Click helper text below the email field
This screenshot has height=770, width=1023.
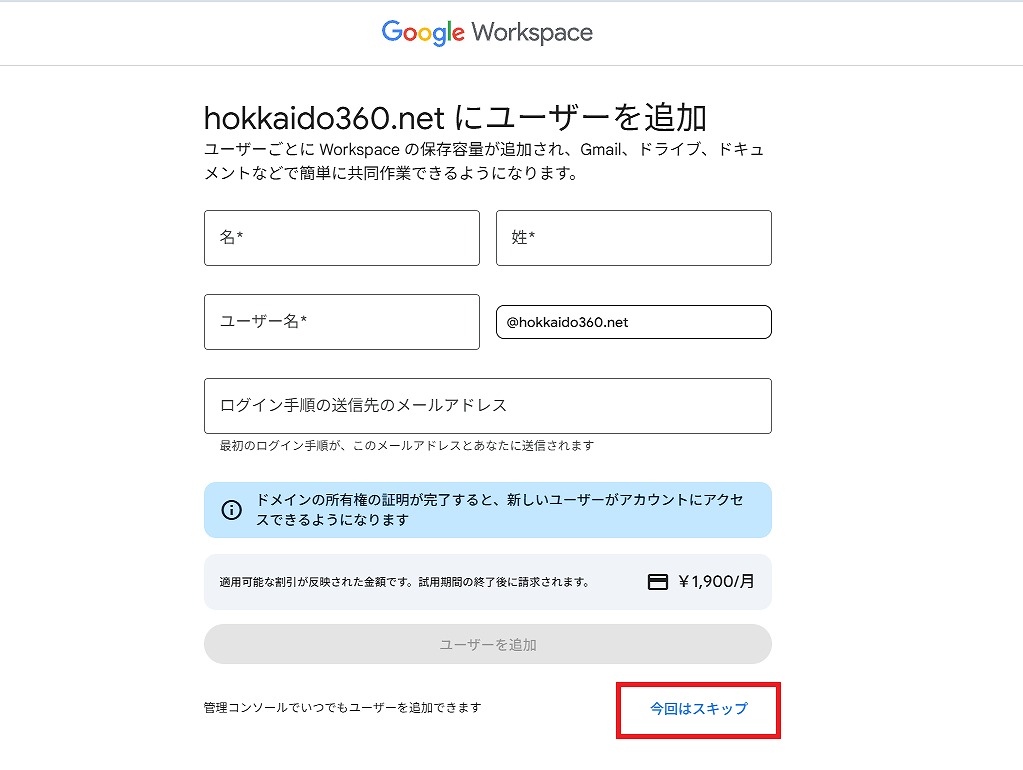point(406,446)
